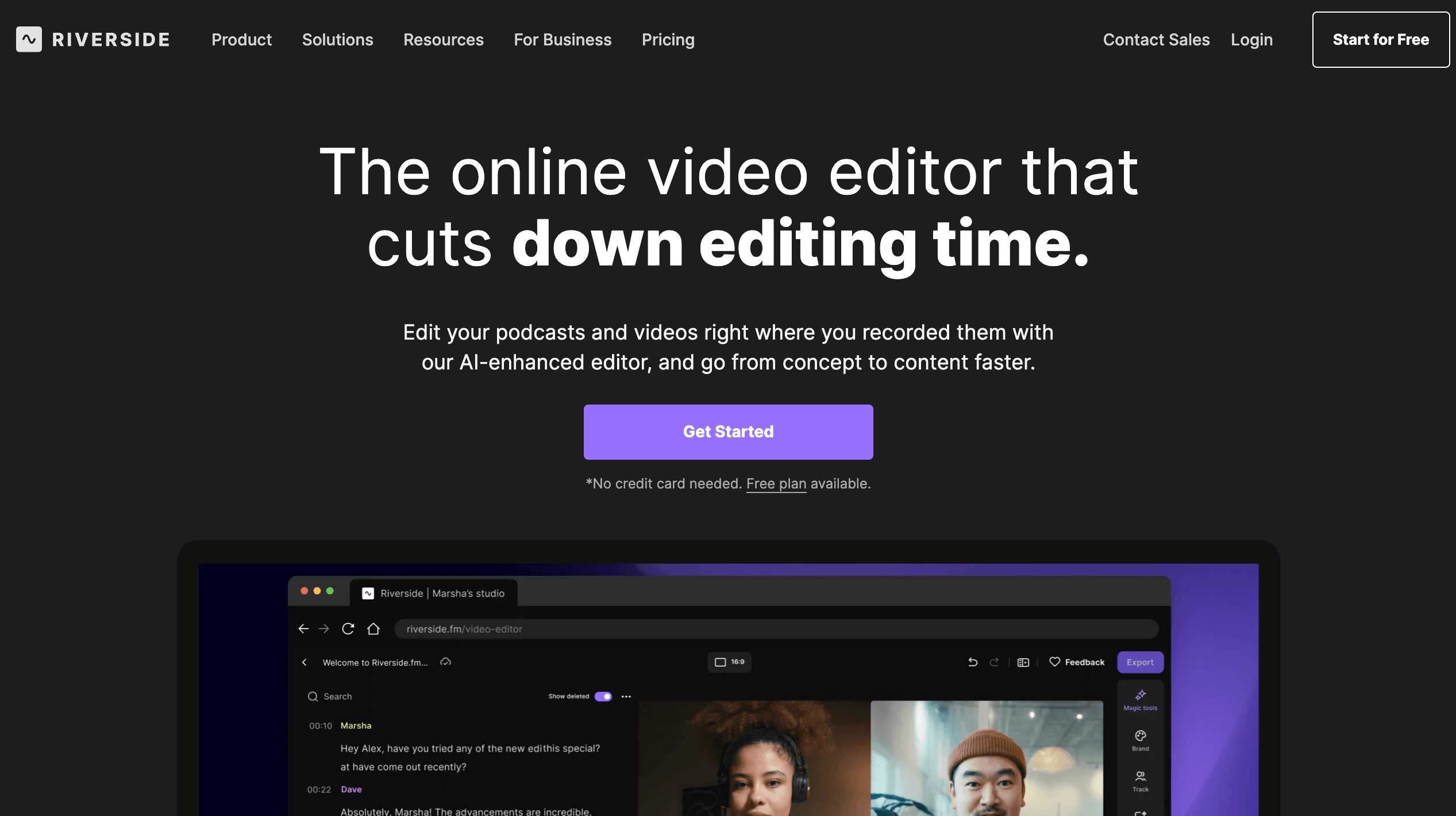Select the Track icon in sidebar
Image resolution: width=1456 pixels, height=816 pixels.
[1140, 781]
